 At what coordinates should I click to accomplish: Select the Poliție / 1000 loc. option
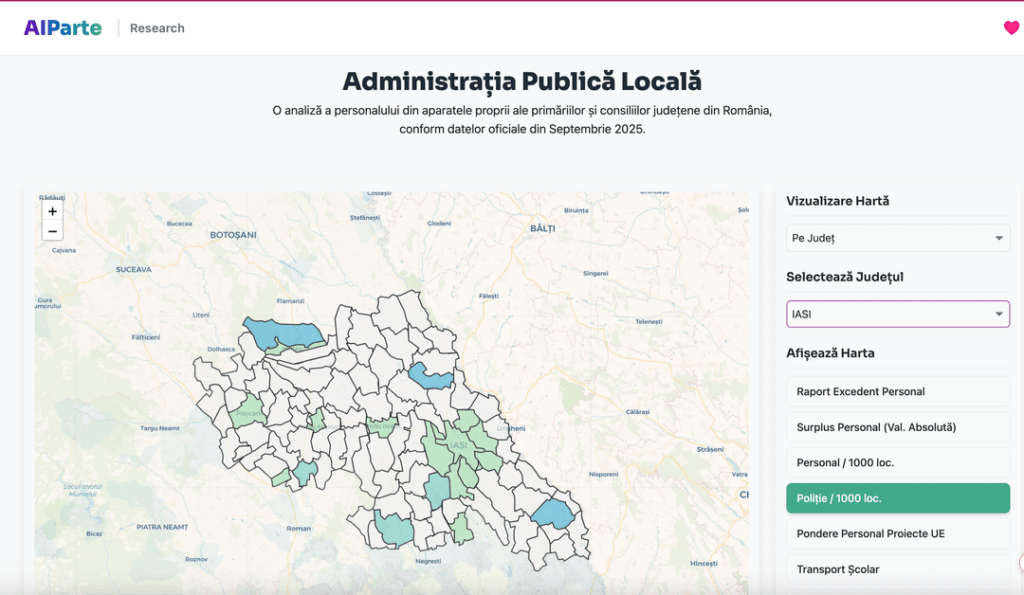point(897,498)
